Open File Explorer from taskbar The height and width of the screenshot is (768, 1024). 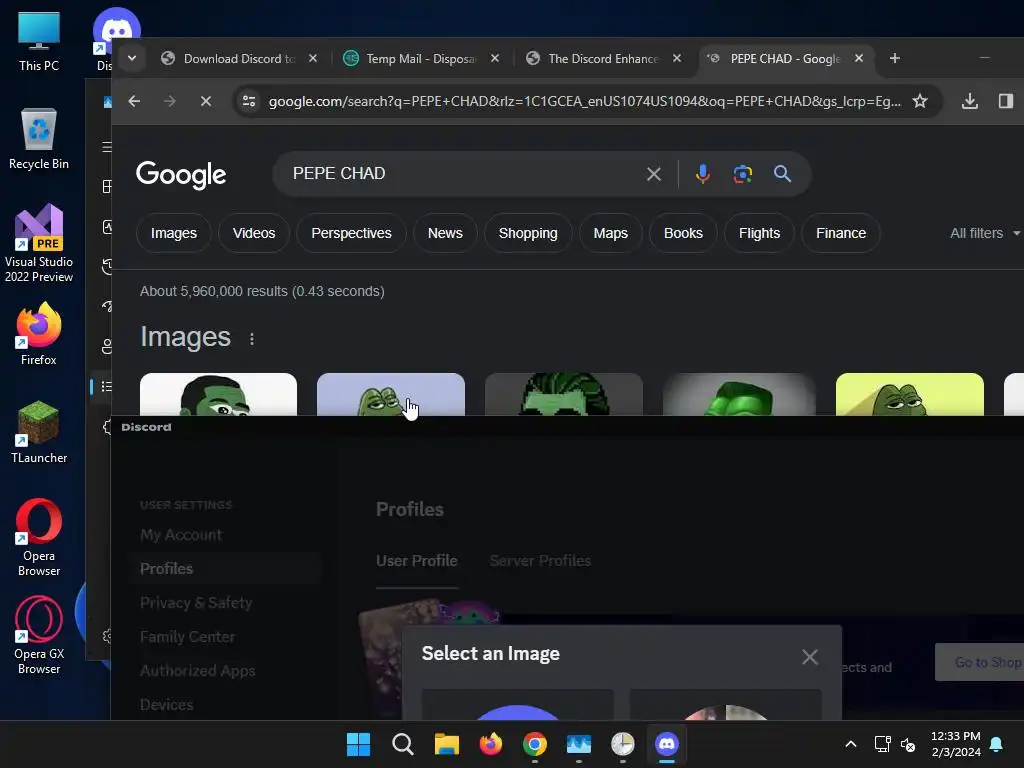point(447,744)
